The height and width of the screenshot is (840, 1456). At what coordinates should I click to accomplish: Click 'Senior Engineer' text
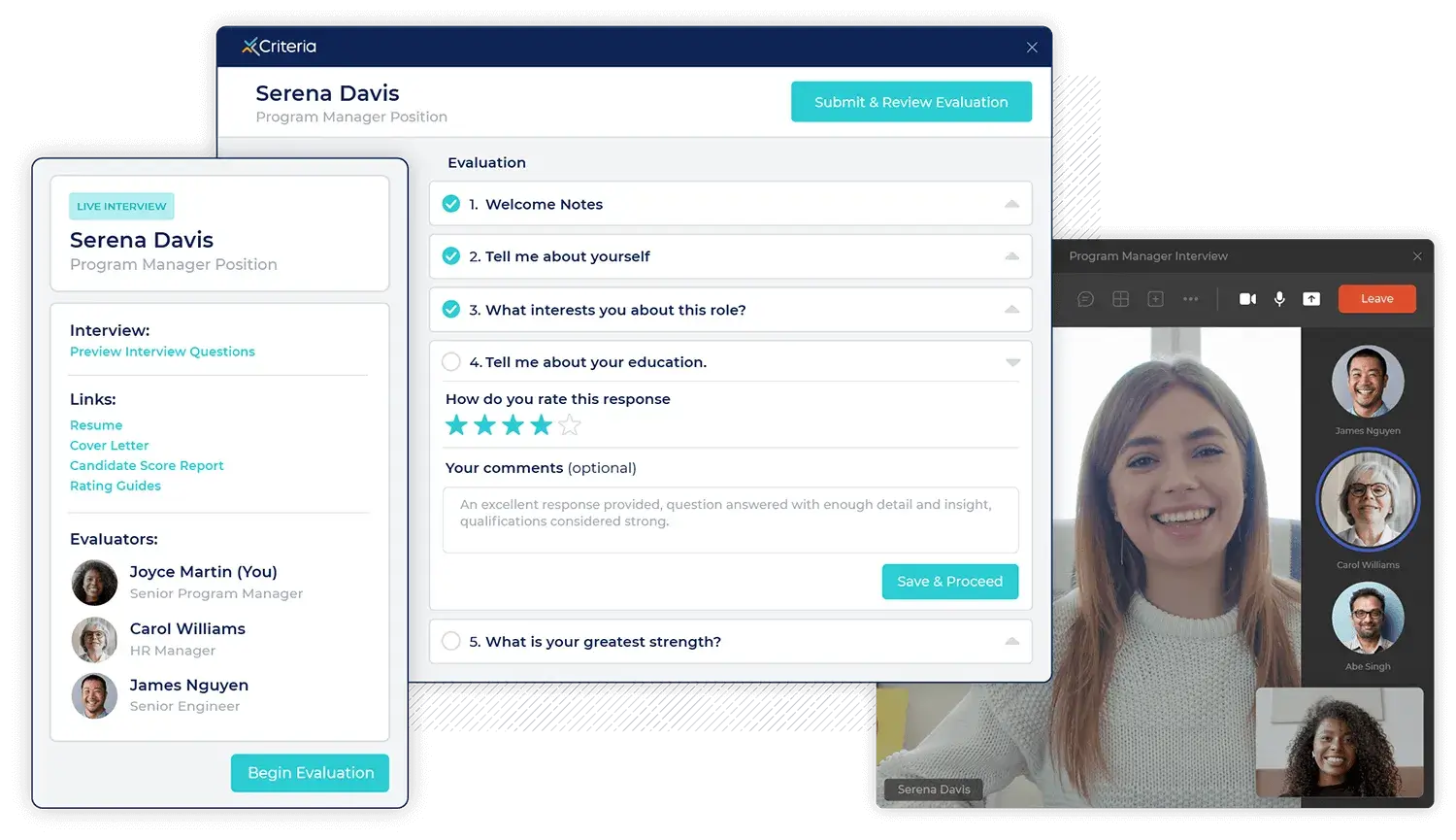coord(184,706)
